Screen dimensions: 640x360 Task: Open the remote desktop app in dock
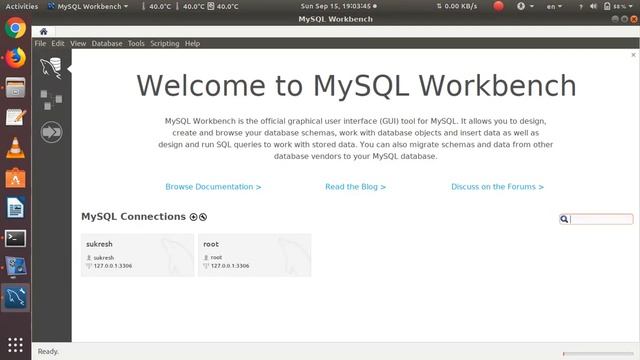pyautogui.click(x=16, y=267)
